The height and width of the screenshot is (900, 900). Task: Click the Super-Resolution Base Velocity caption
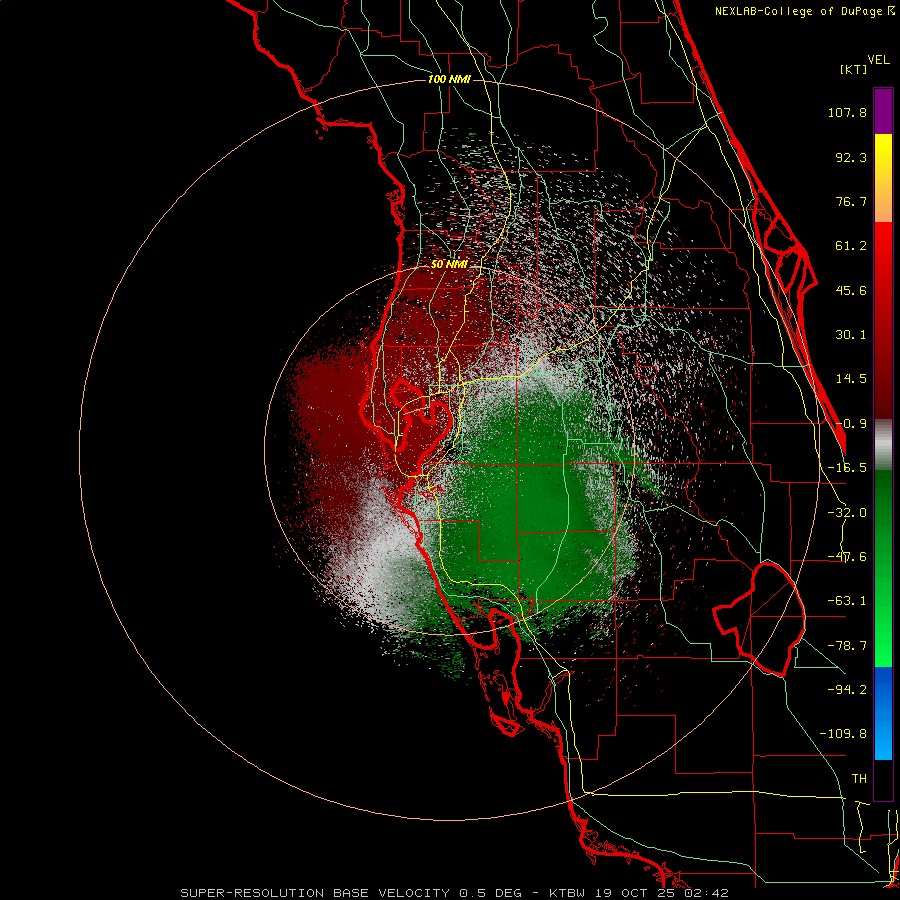pos(454,893)
